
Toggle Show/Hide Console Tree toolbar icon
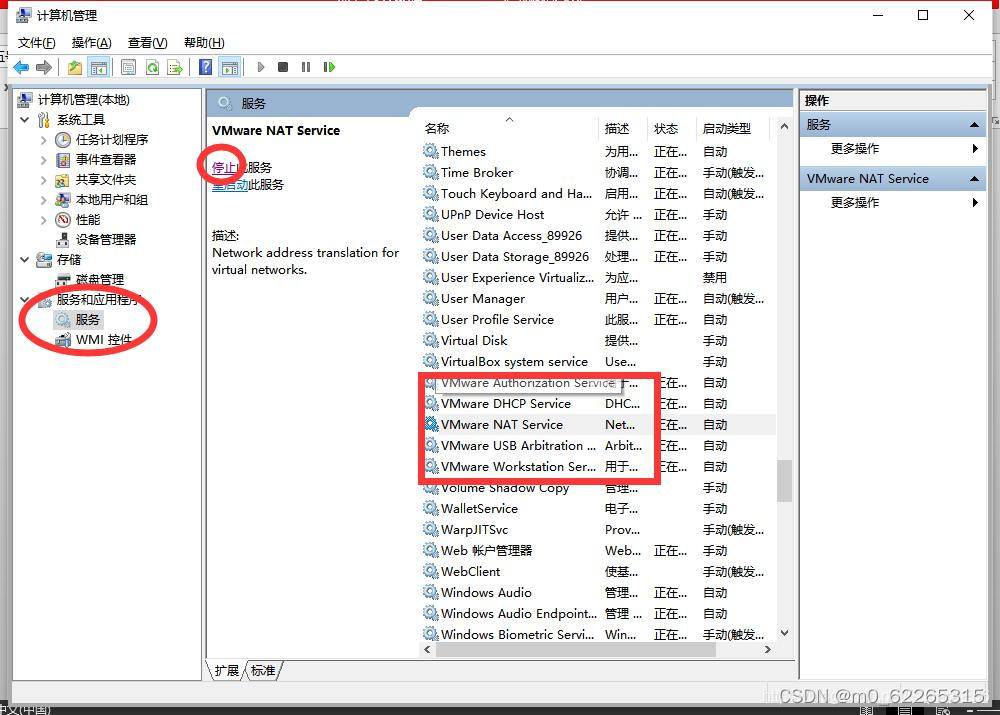[99, 67]
